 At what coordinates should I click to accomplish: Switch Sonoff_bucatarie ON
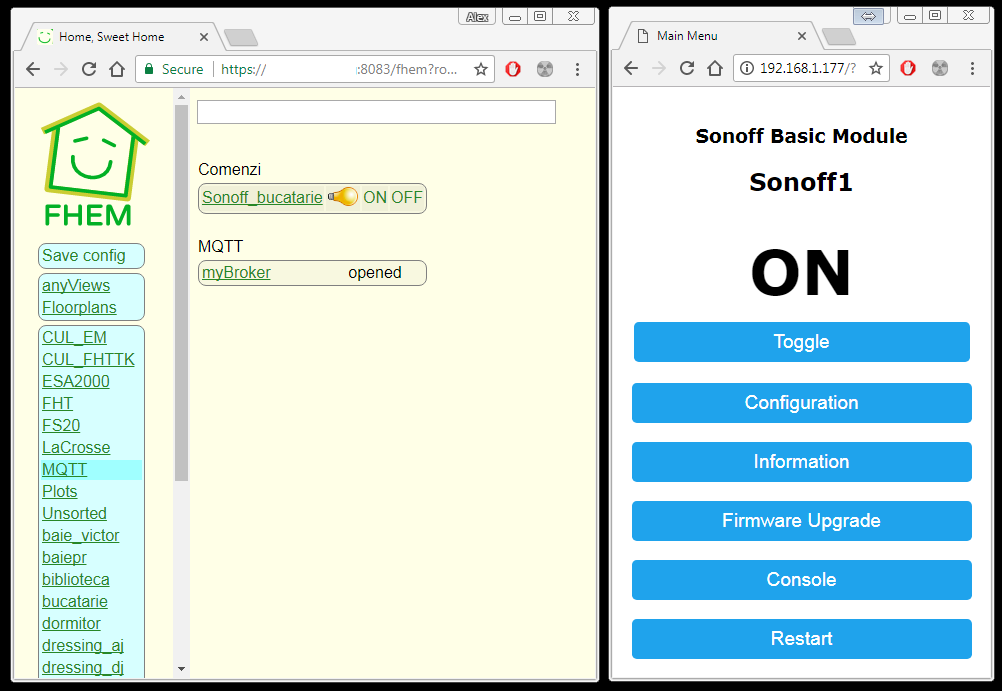tap(375, 197)
